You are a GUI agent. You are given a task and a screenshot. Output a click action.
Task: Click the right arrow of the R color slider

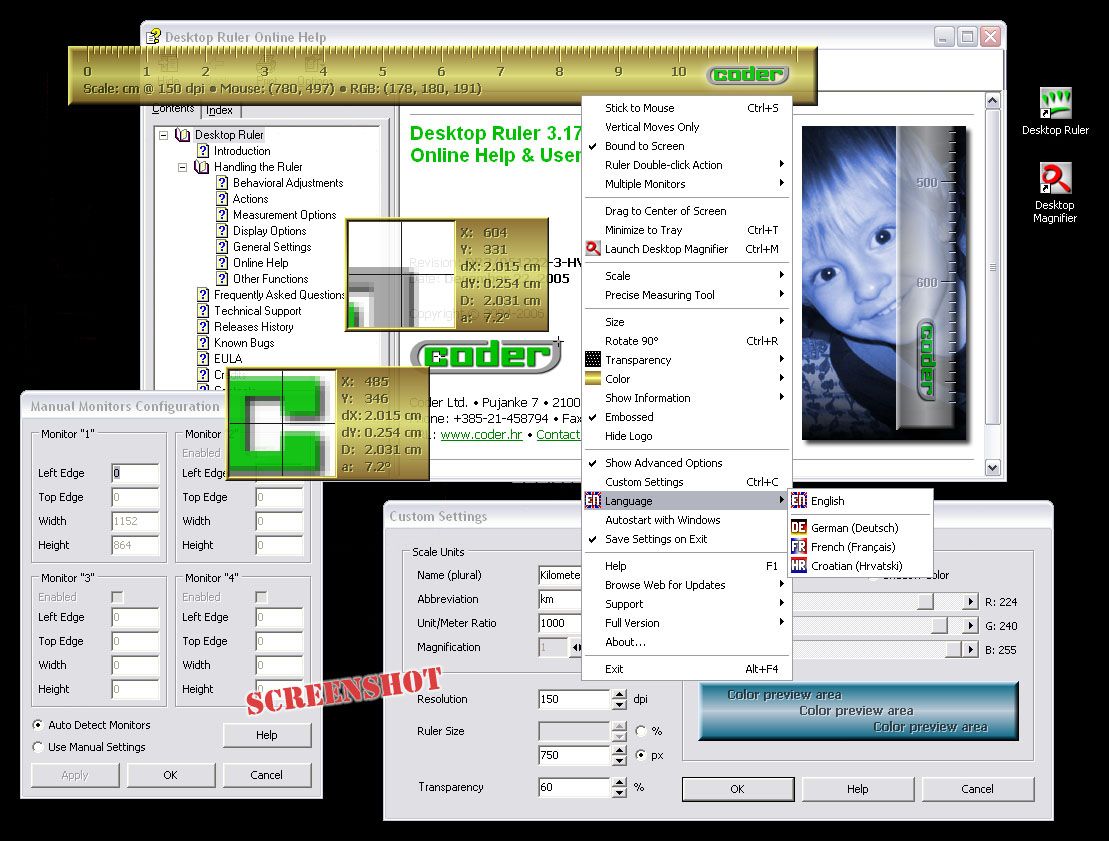[970, 601]
